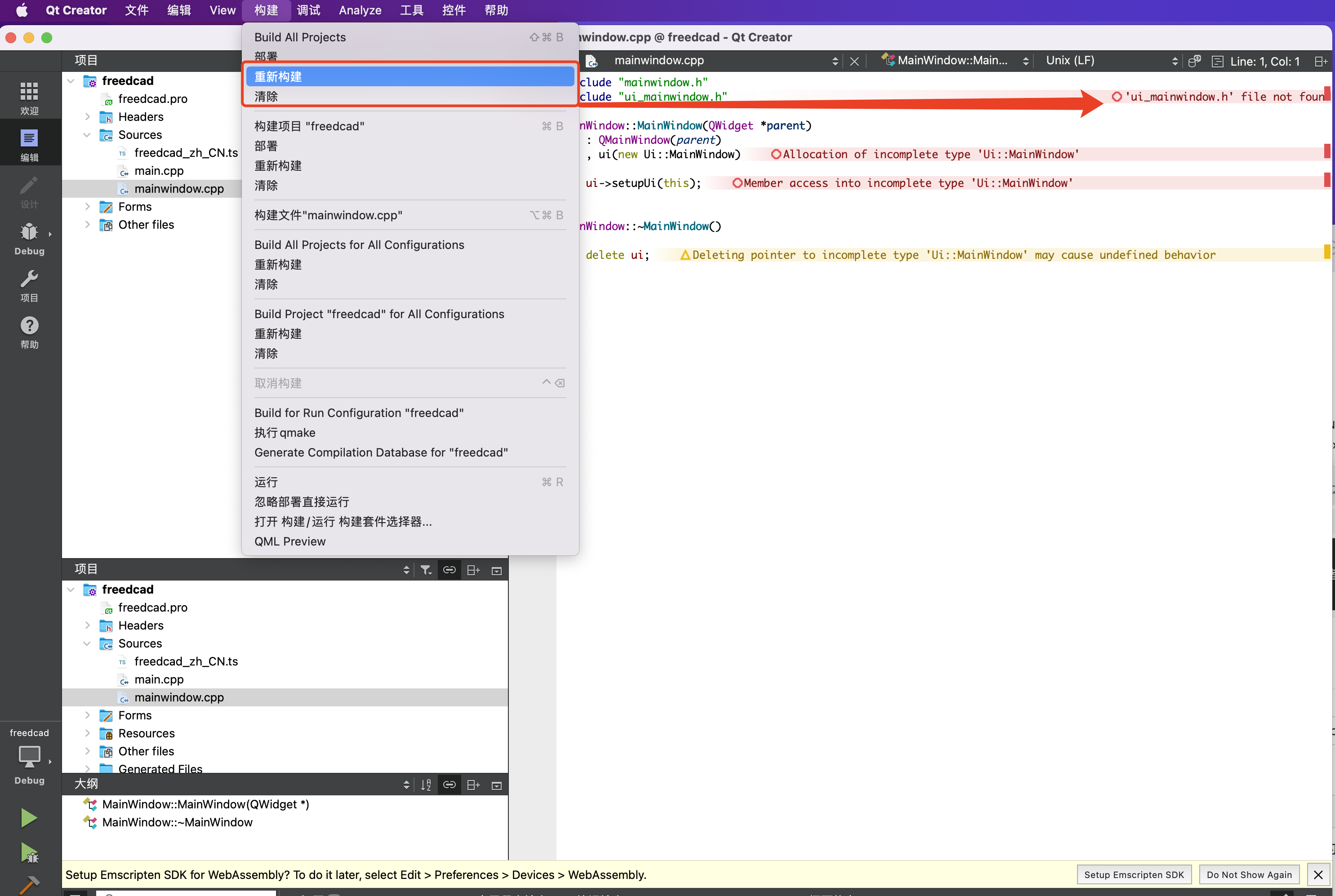Click the filter tree icon in lower 项目 panel
Image resolution: width=1335 pixels, height=896 pixels.
click(x=426, y=570)
